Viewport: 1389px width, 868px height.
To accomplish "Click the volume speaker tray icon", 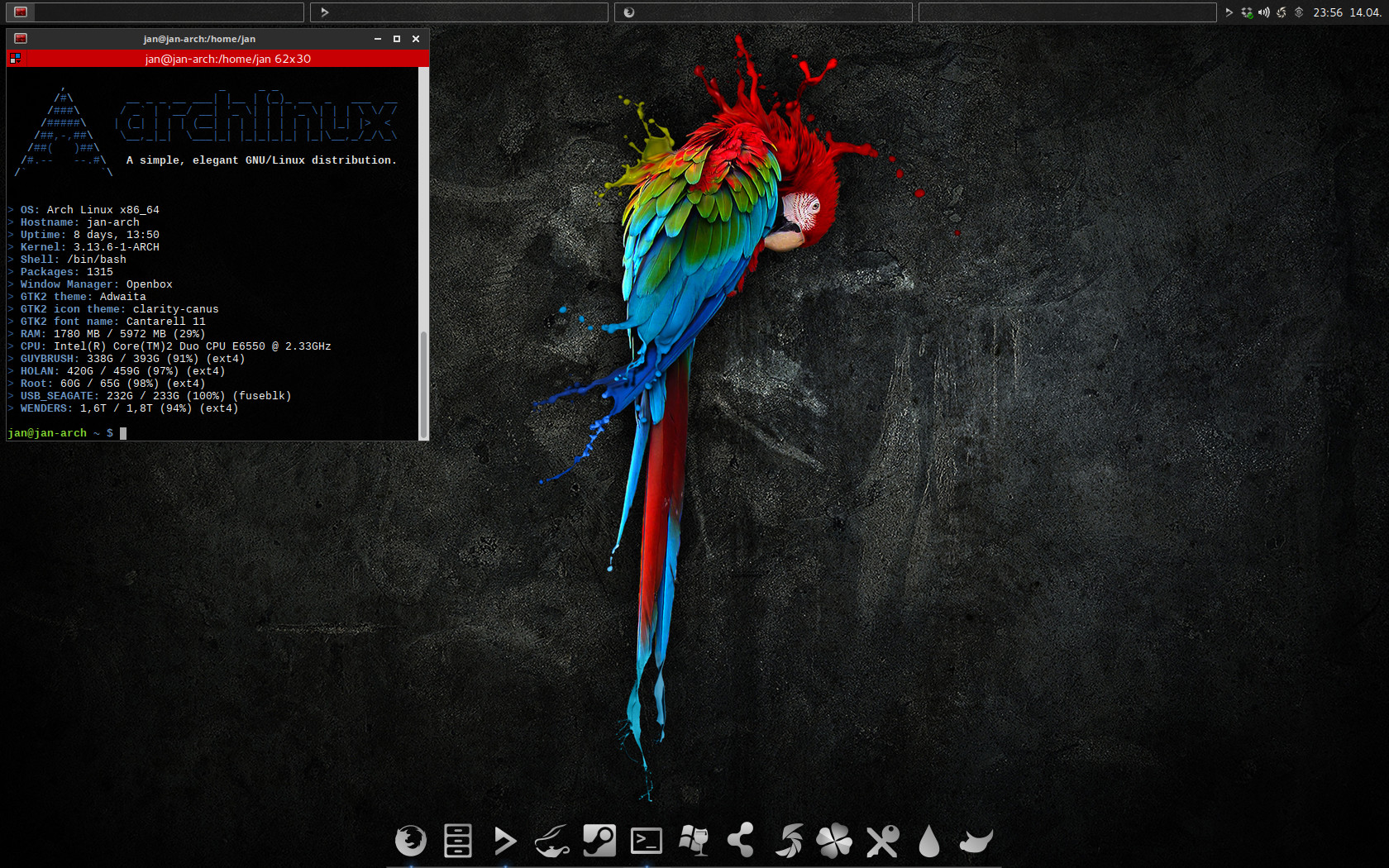I will (x=1263, y=12).
